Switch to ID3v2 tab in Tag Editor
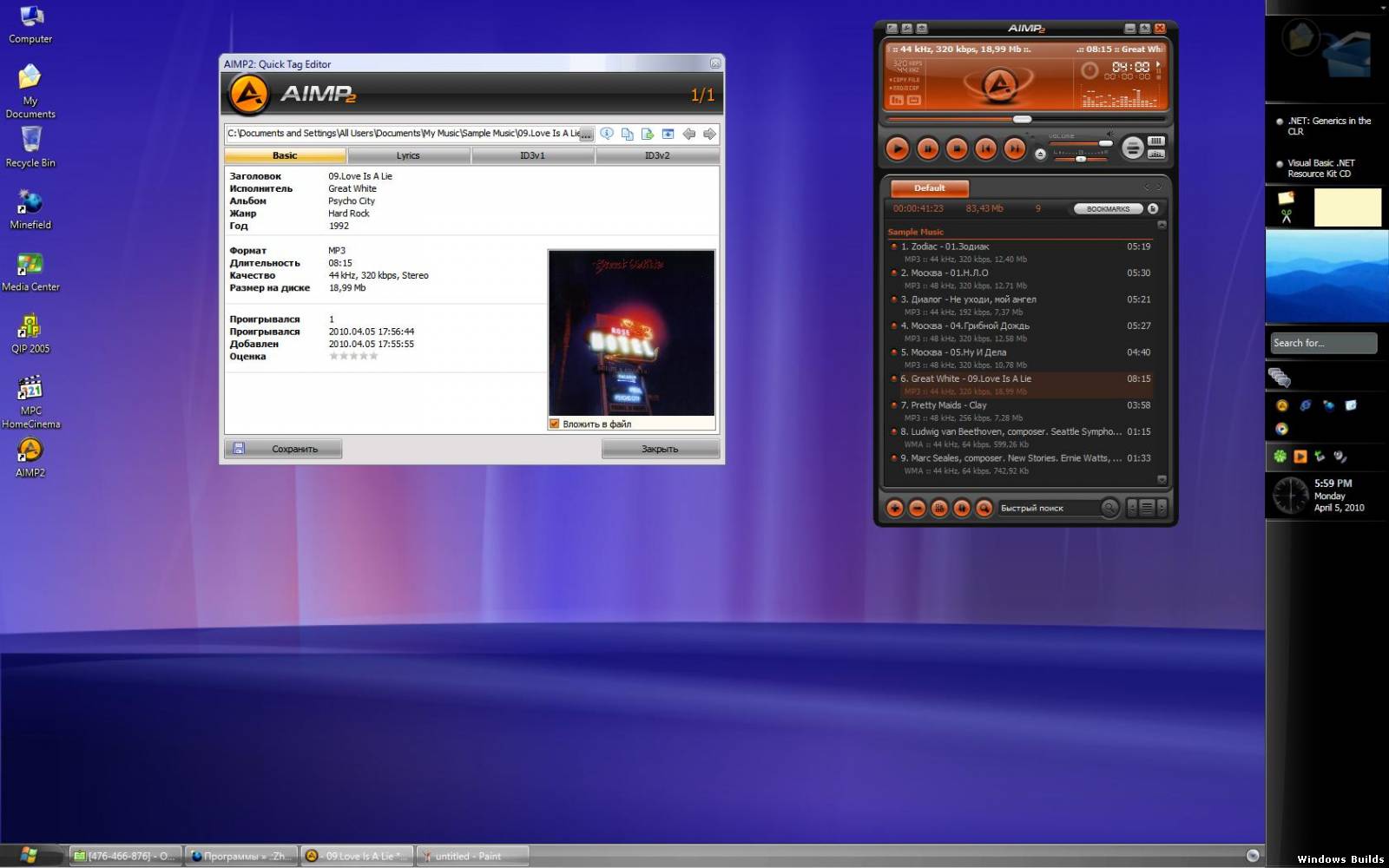Viewport: 1389px width, 868px height. [x=657, y=156]
